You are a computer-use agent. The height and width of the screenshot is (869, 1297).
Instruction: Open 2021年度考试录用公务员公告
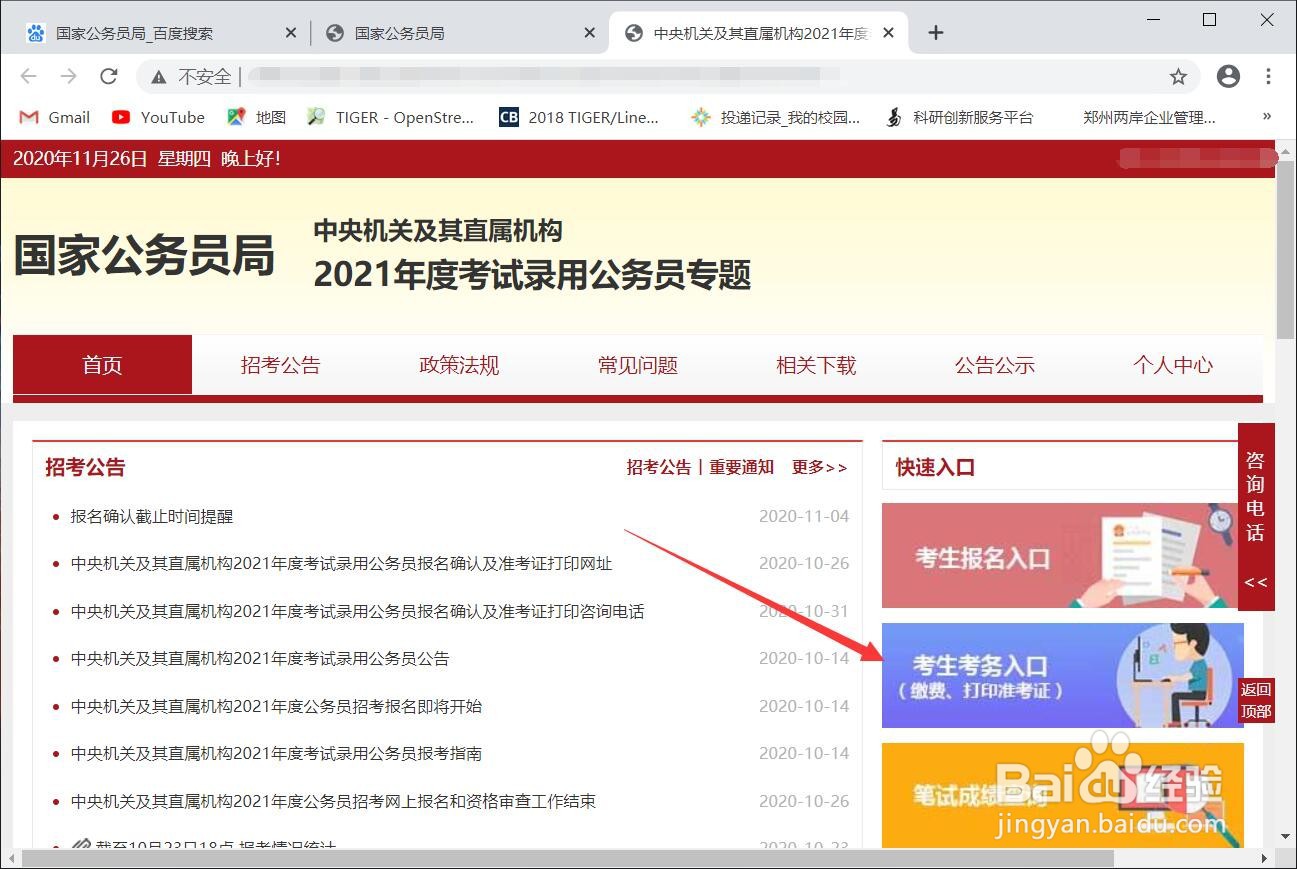(x=260, y=659)
